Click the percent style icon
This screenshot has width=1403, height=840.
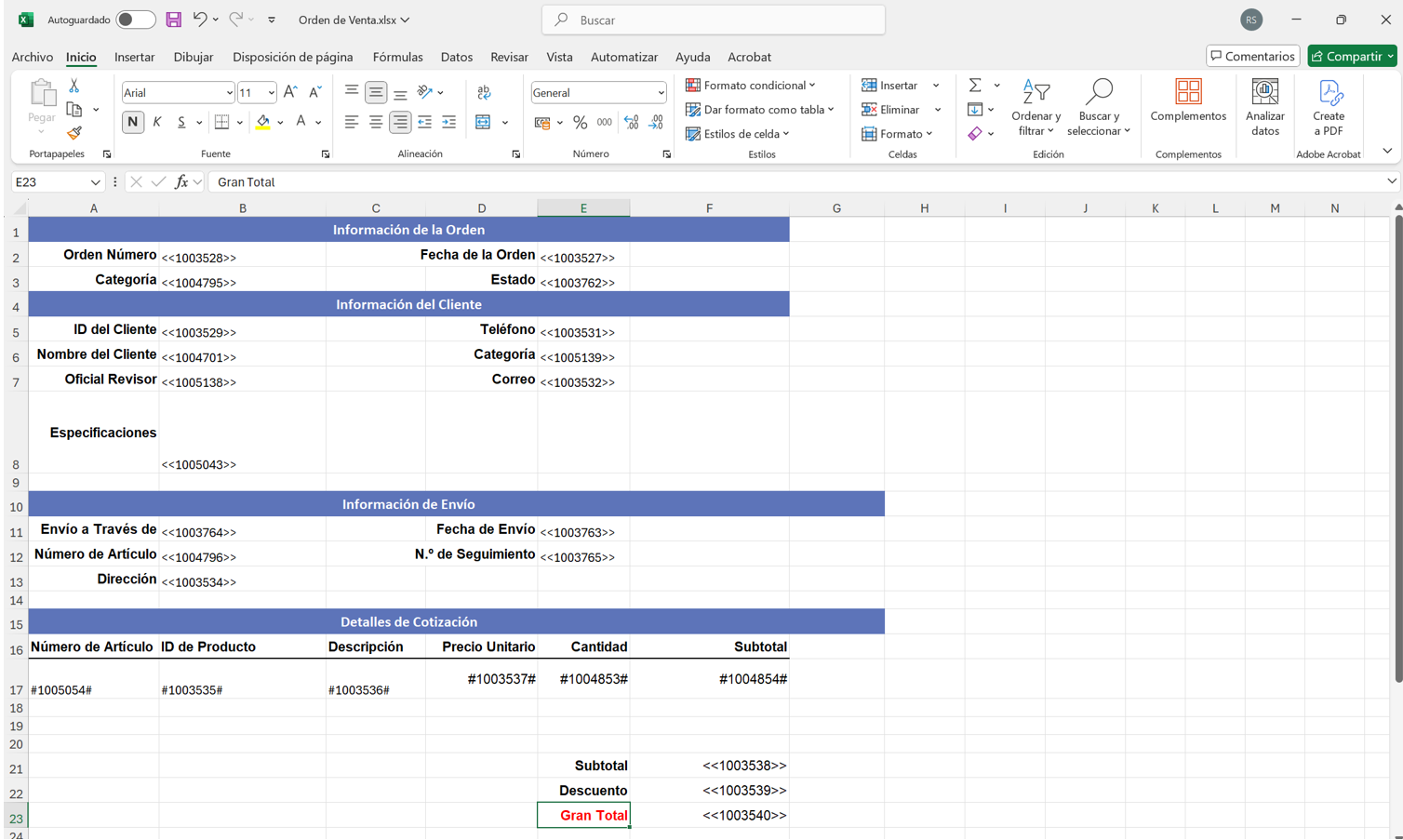coord(580,123)
